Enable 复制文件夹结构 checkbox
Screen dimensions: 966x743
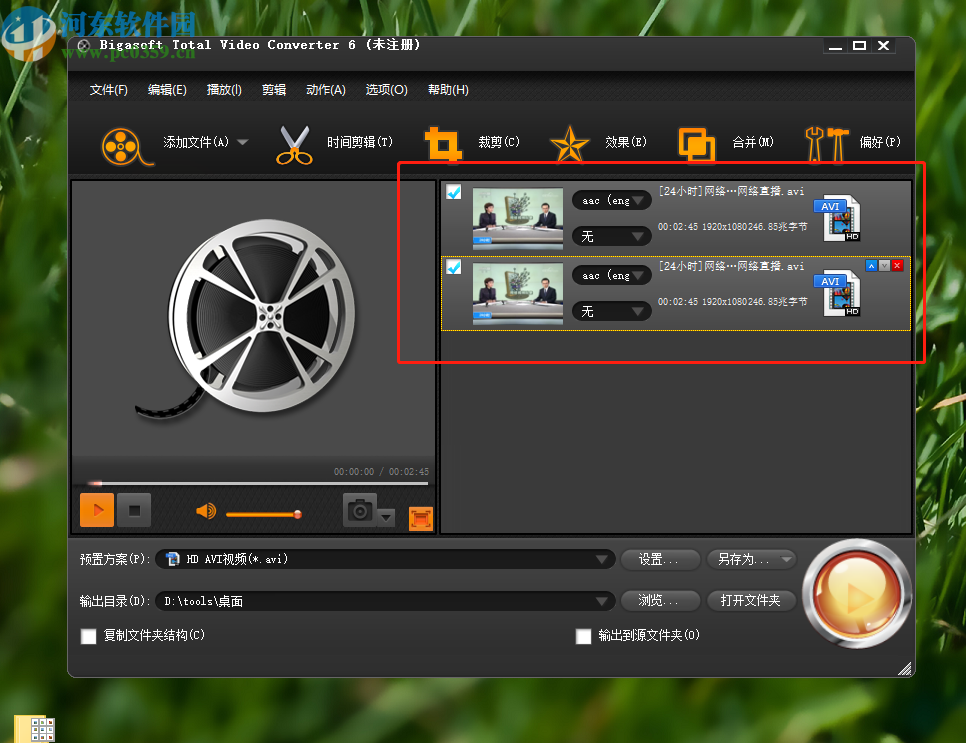[89, 636]
